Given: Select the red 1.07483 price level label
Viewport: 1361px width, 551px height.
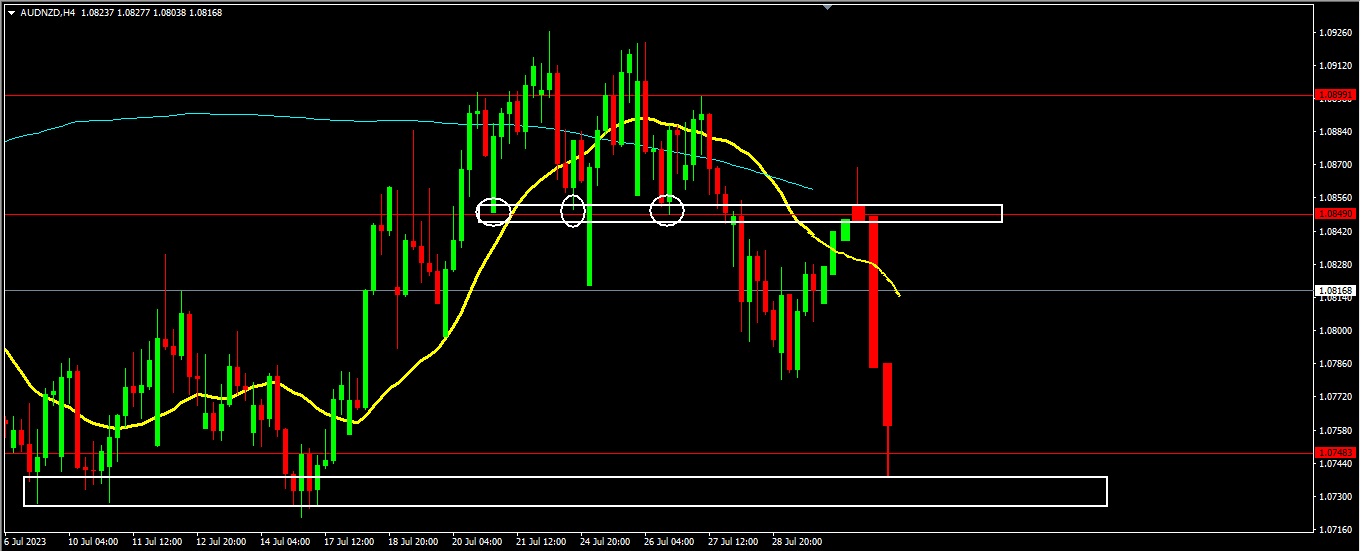Looking at the screenshot, I should click(x=1335, y=453).
